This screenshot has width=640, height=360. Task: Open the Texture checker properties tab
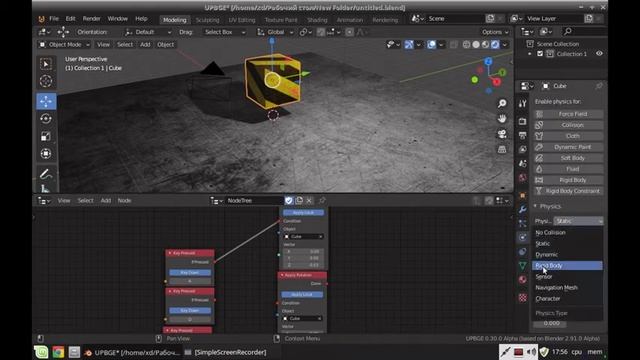pos(522,298)
